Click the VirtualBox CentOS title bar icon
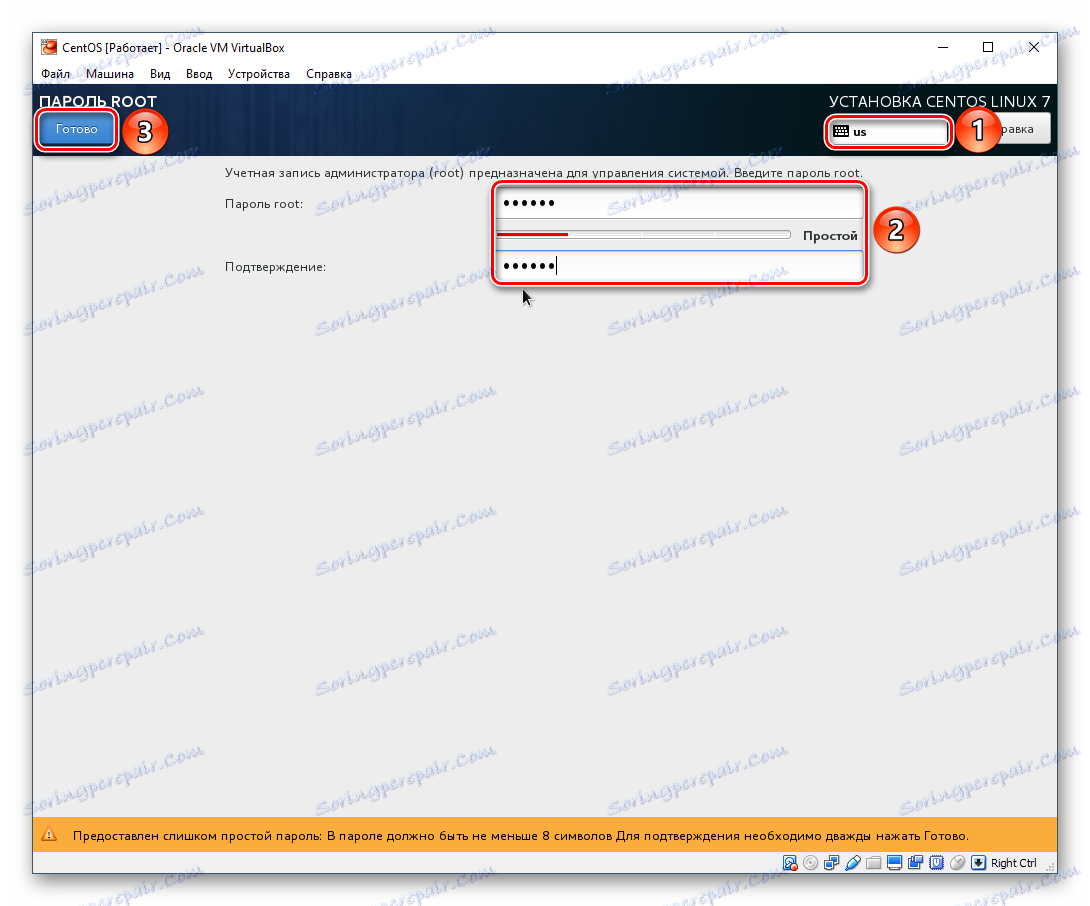Screen dimensions: 1090x906 (49, 47)
